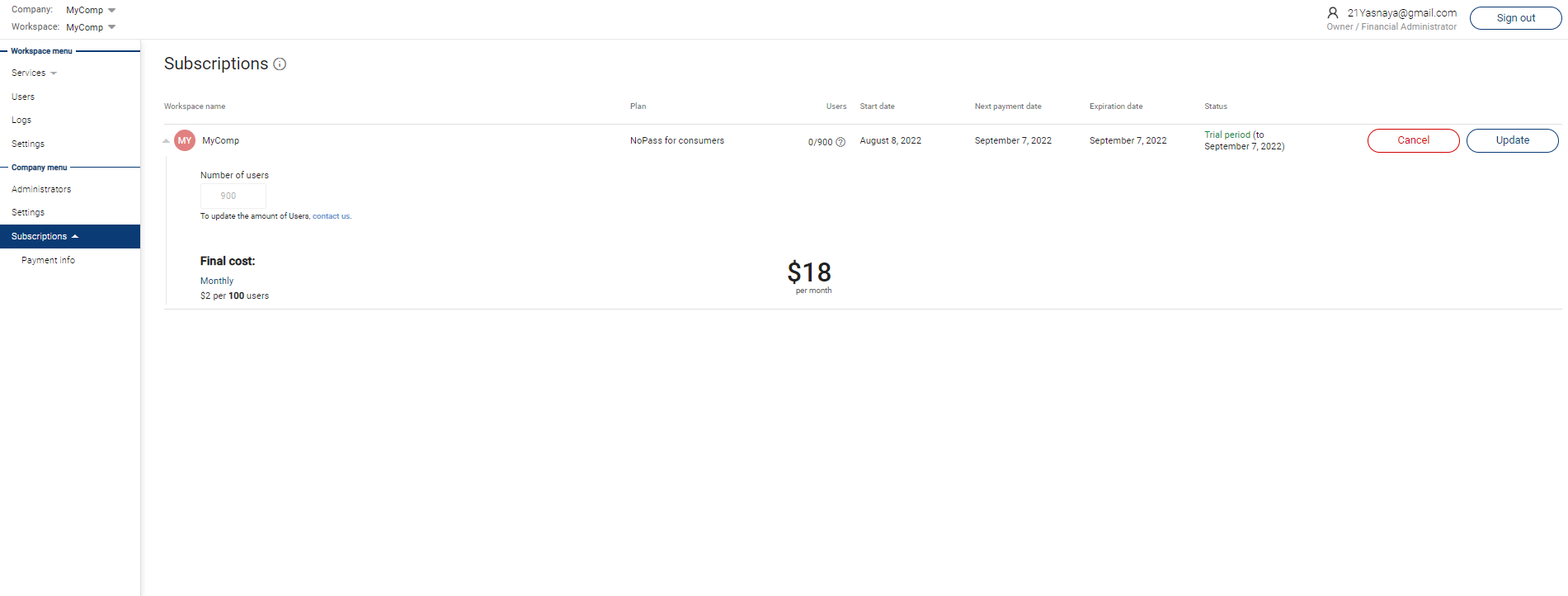
Task: Open Users in the workspace menu
Action: [23, 97]
